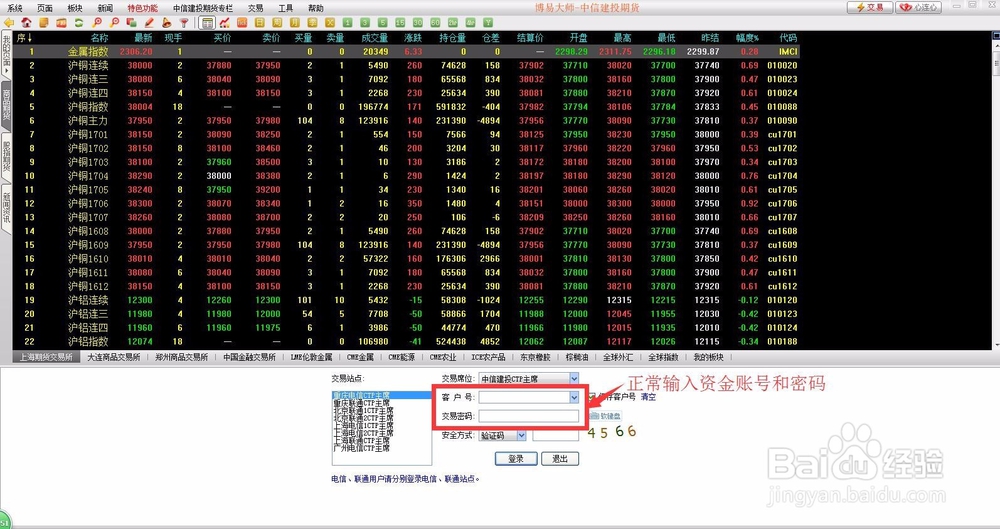Click the 名称 column header
Viewport: 1000px width, 529px height.
(x=99, y=38)
